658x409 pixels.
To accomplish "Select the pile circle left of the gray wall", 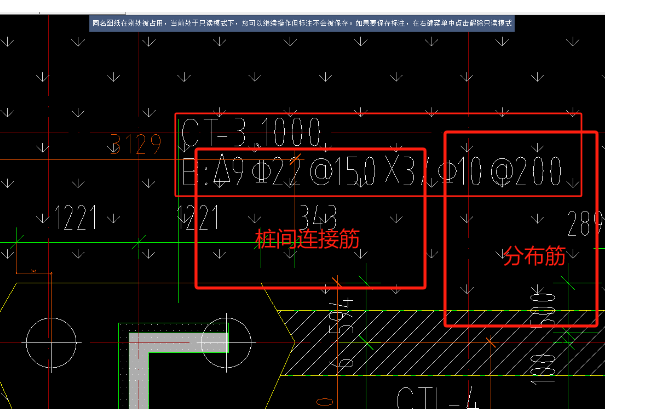I will [51, 343].
